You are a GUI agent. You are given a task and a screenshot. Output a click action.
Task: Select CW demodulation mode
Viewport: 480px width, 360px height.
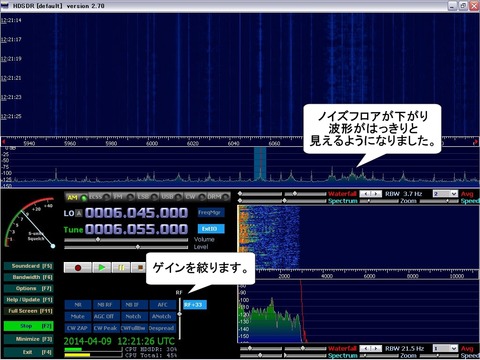194,197
